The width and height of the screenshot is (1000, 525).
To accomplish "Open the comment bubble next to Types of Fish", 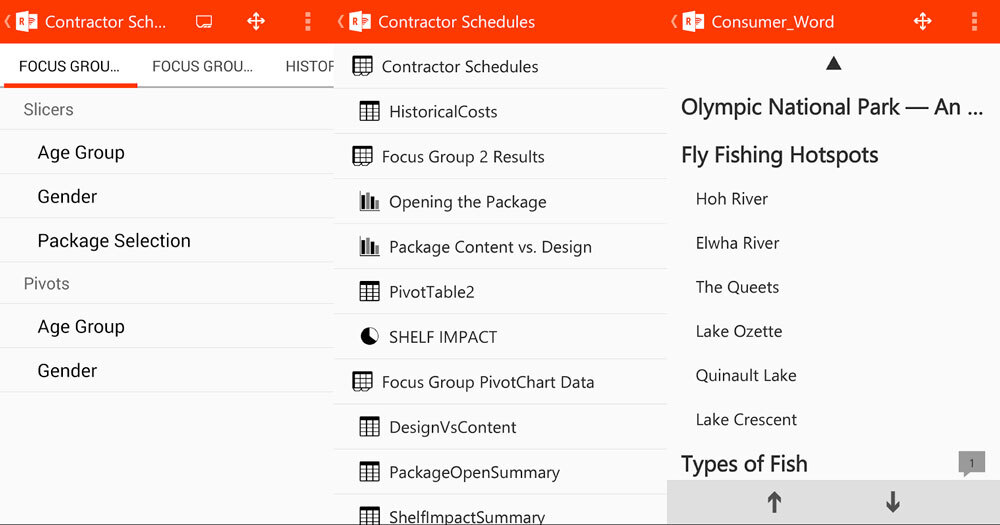I will (x=970, y=464).
